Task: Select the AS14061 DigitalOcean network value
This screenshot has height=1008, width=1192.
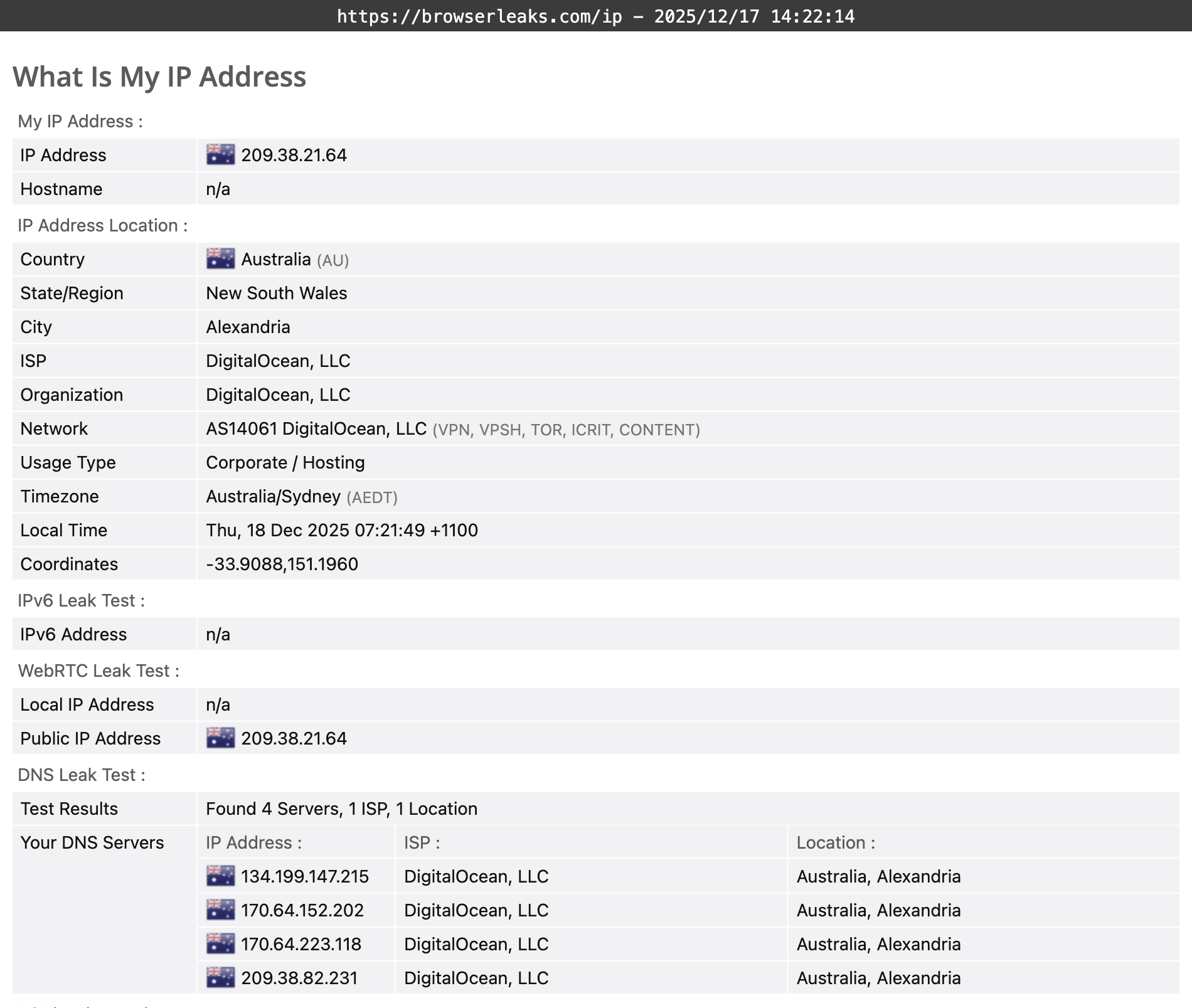Action: pyautogui.click(x=316, y=428)
